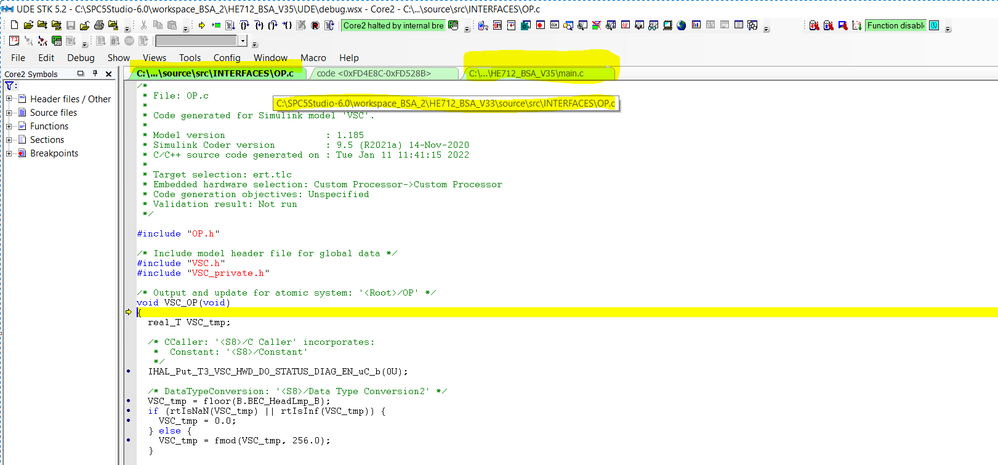Screen dimensions: 998x465
Task: Open the grey combo box dropdown arrow
Action: click(242, 41)
